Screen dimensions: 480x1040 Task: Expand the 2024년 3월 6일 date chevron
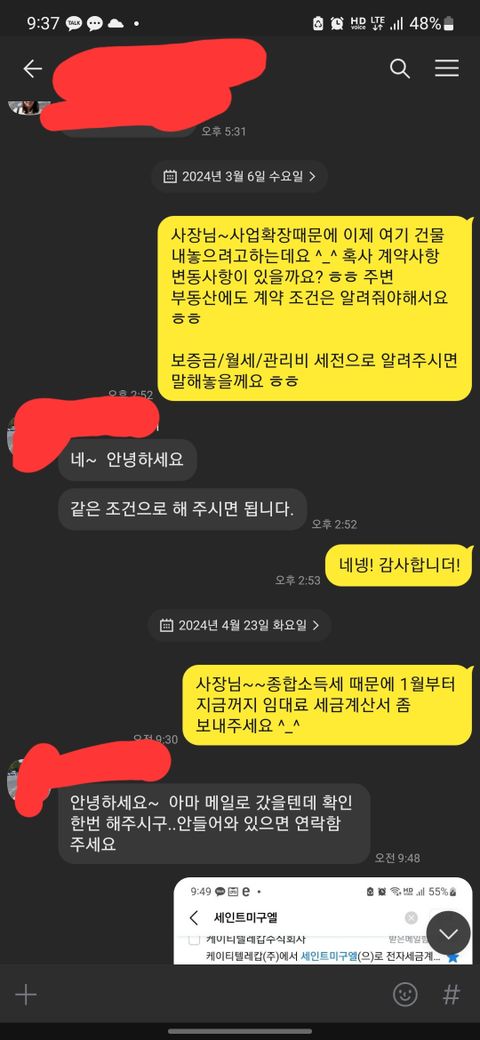(x=312, y=176)
